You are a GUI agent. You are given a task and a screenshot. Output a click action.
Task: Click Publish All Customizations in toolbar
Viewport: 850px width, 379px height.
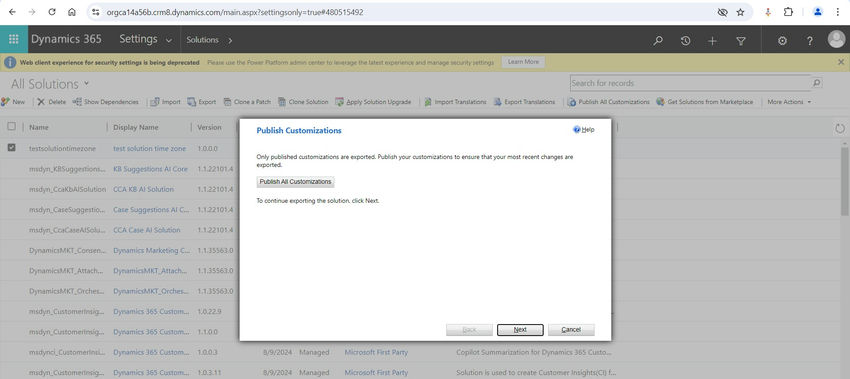coord(608,102)
